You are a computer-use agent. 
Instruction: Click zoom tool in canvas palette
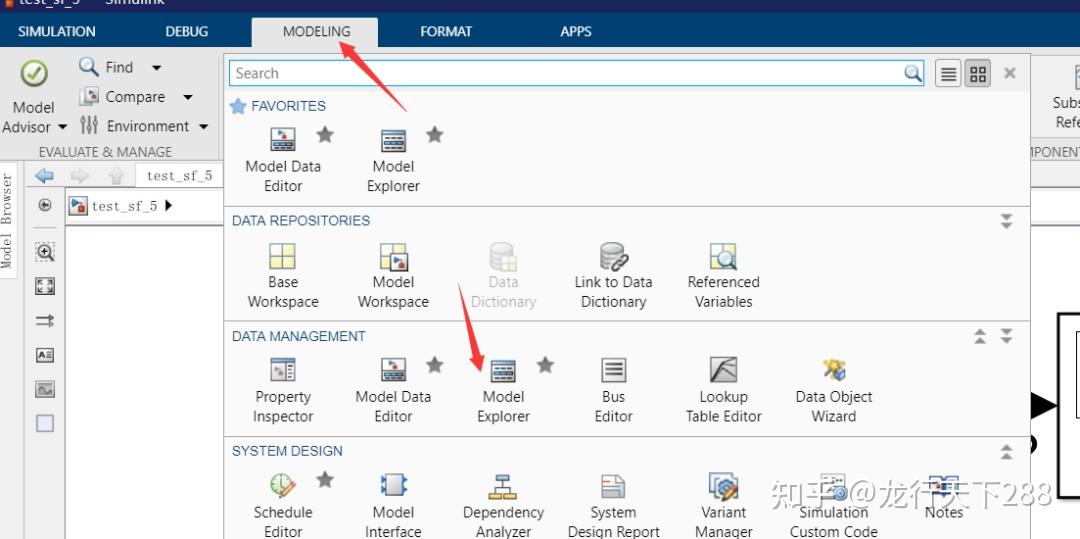point(45,253)
